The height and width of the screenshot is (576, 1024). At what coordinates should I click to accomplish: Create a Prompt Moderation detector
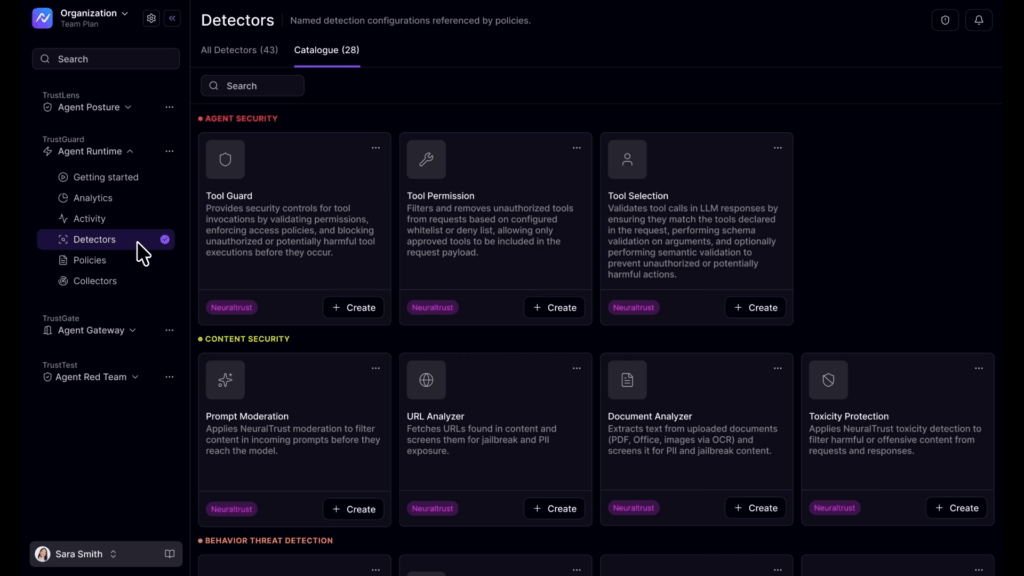coord(353,509)
